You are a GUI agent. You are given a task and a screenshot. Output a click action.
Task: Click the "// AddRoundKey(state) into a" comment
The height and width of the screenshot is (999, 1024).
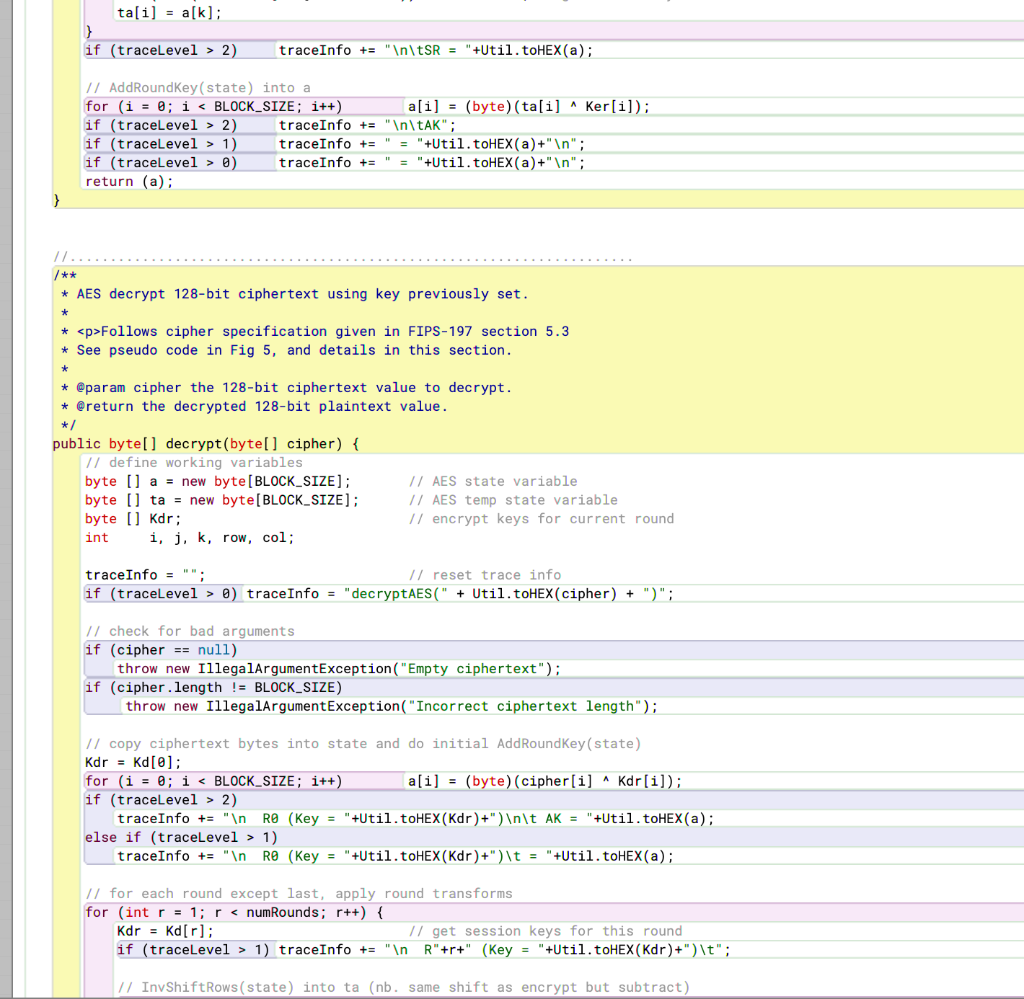tap(185, 87)
